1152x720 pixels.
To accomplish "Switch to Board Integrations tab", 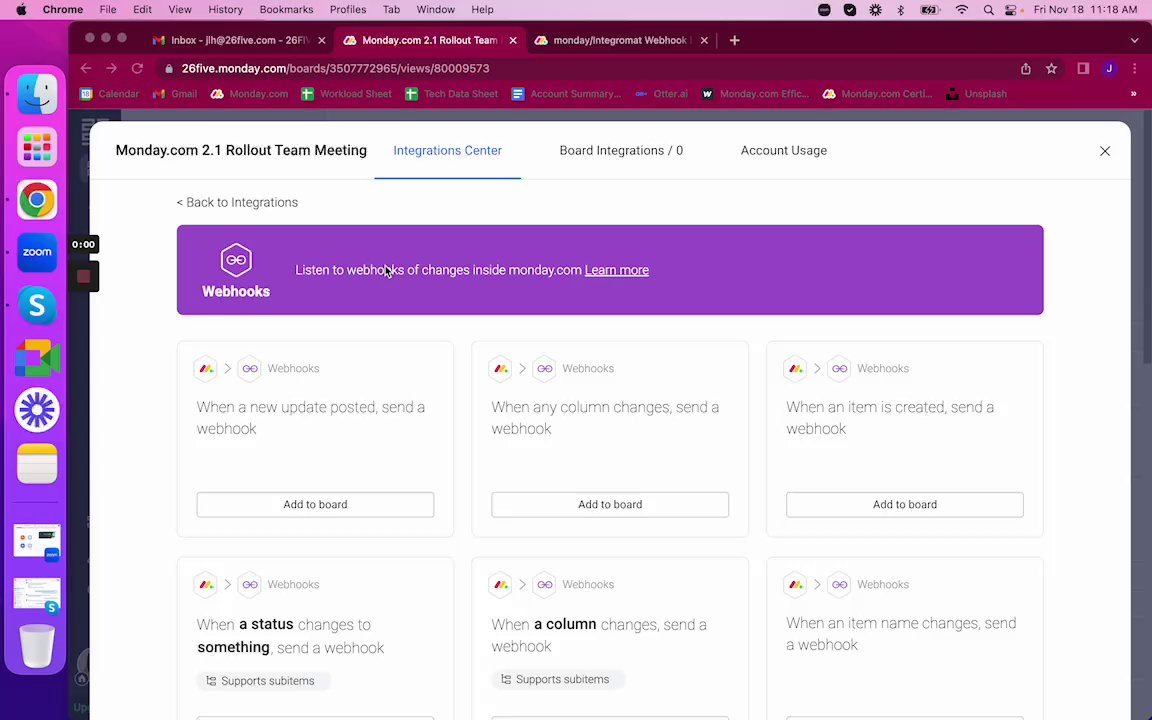I will 621,151.
